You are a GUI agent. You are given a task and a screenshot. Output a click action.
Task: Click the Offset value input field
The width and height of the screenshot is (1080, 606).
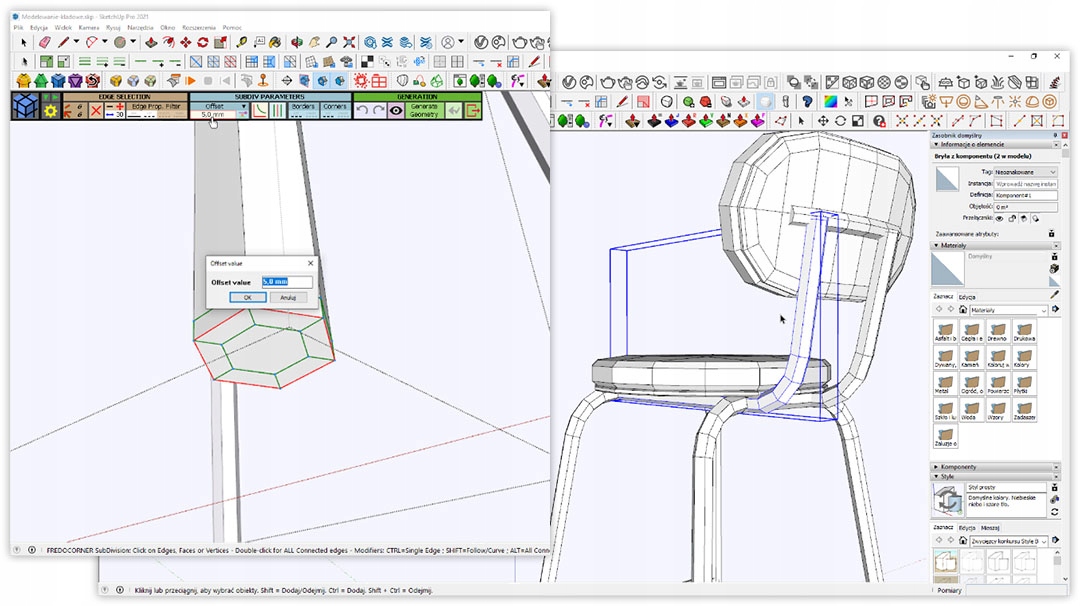click(x=286, y=282)
